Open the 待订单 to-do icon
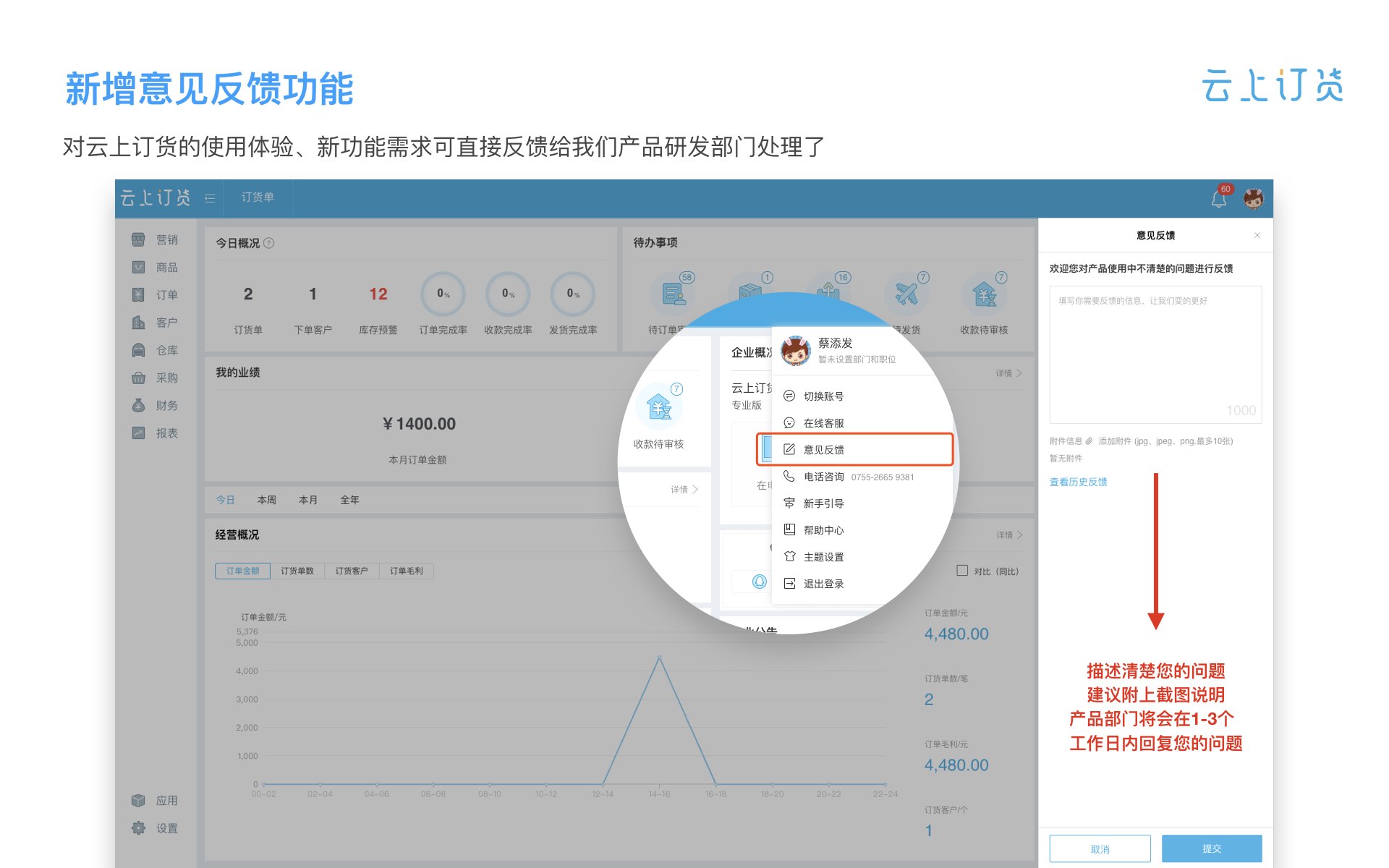The image size is (1389, 868). tap(674, 294)
